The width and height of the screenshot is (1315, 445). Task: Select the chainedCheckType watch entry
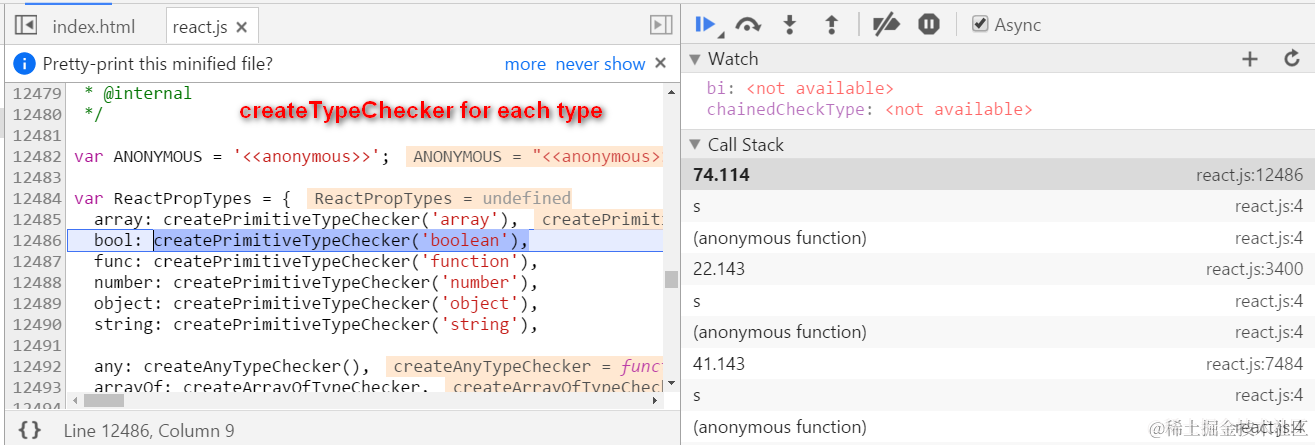pyautogui.click(x=869, y=109)
